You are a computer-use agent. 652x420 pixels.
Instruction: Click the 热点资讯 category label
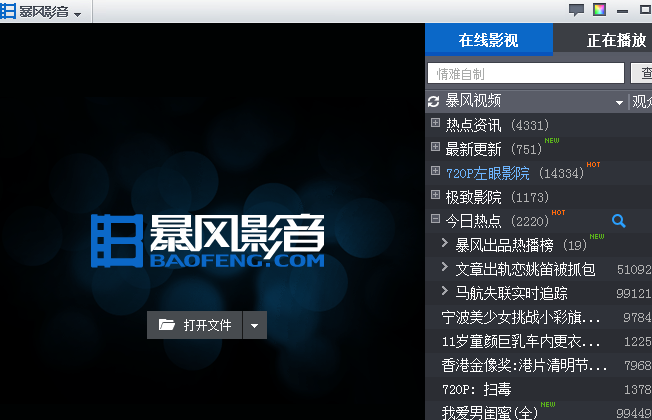(x=474, y=125)
